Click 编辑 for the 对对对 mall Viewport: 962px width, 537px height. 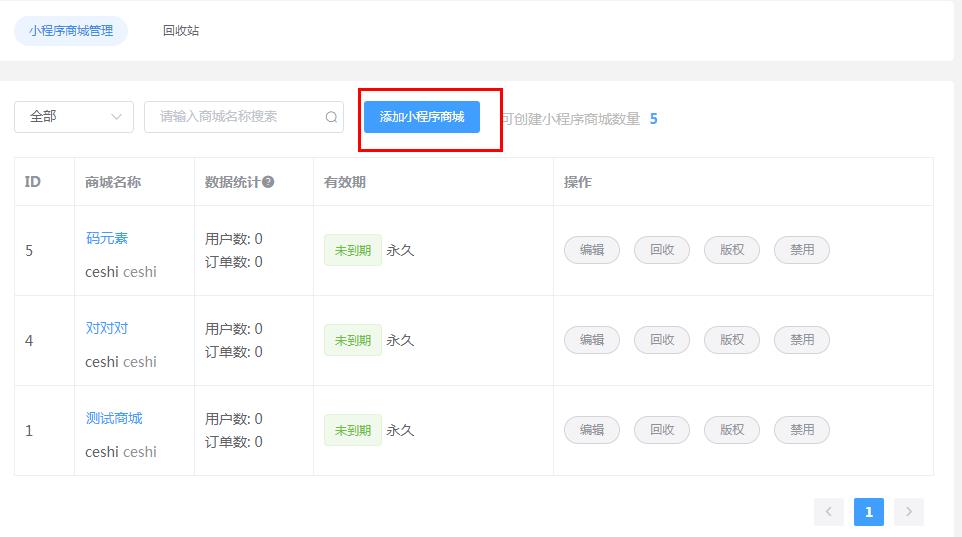click(x=592, y=340)
